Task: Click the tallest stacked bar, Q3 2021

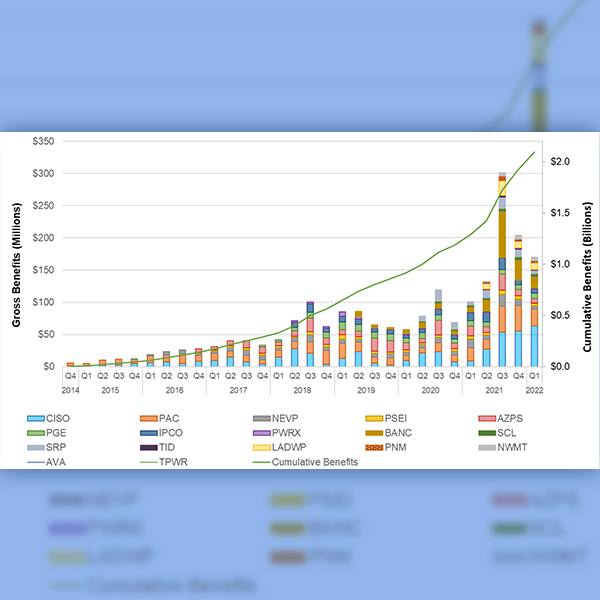Action: tap(502, 270)
